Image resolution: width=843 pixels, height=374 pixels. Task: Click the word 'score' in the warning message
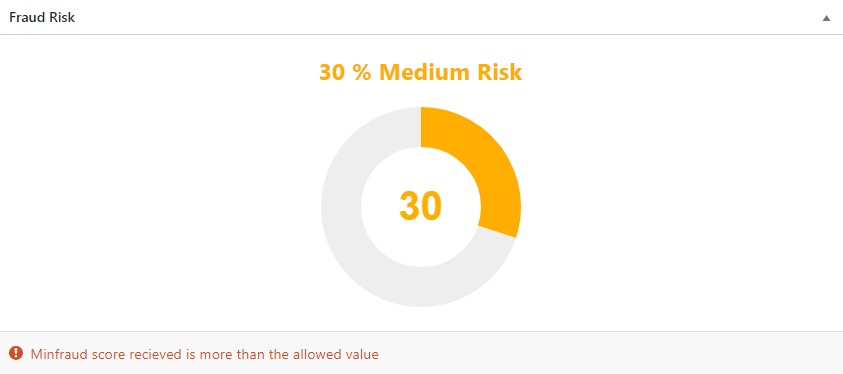pyautogui.click(x=98, y=355)
